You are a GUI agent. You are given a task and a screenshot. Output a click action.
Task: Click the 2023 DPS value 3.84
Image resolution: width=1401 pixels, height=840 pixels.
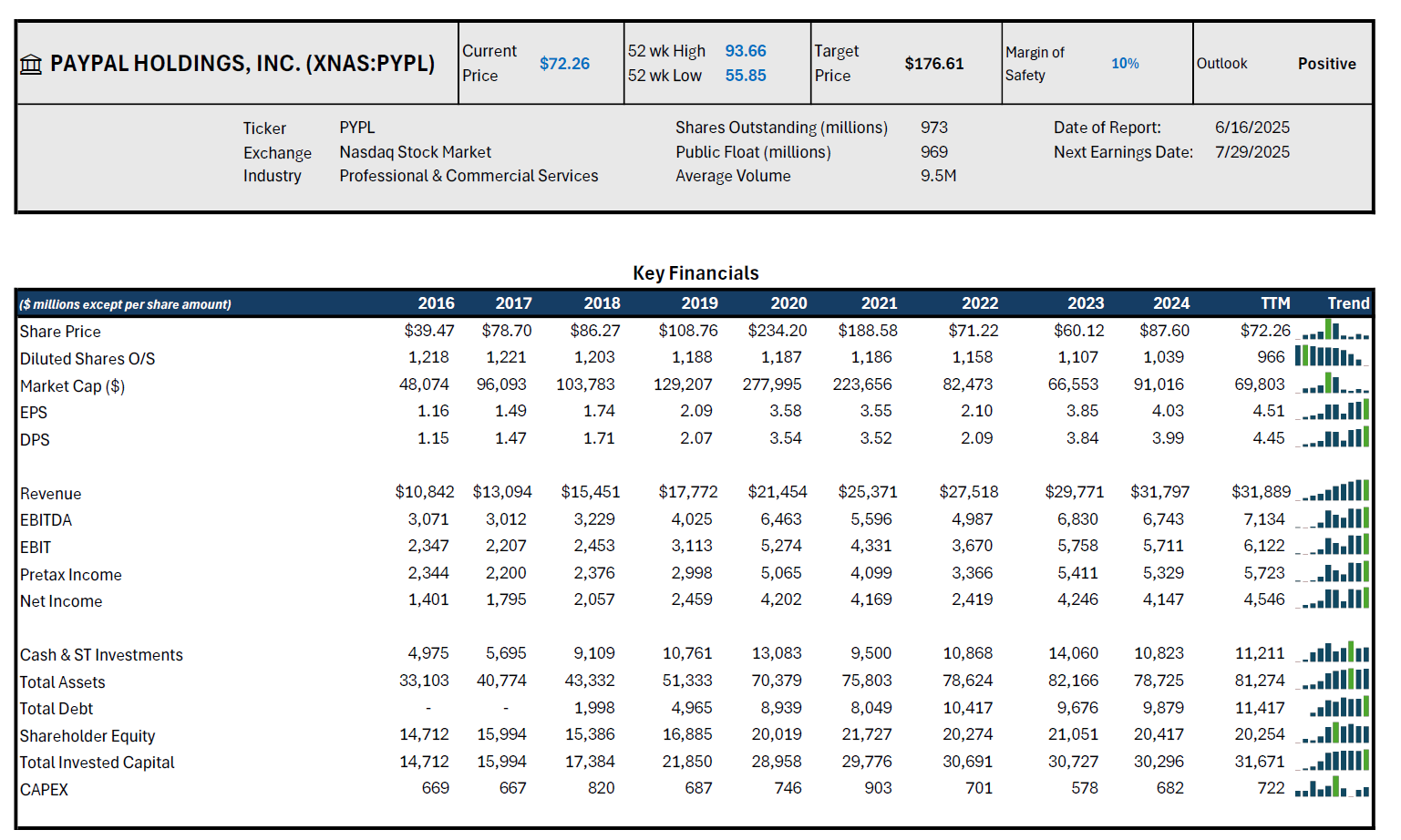coord(1083,438)
